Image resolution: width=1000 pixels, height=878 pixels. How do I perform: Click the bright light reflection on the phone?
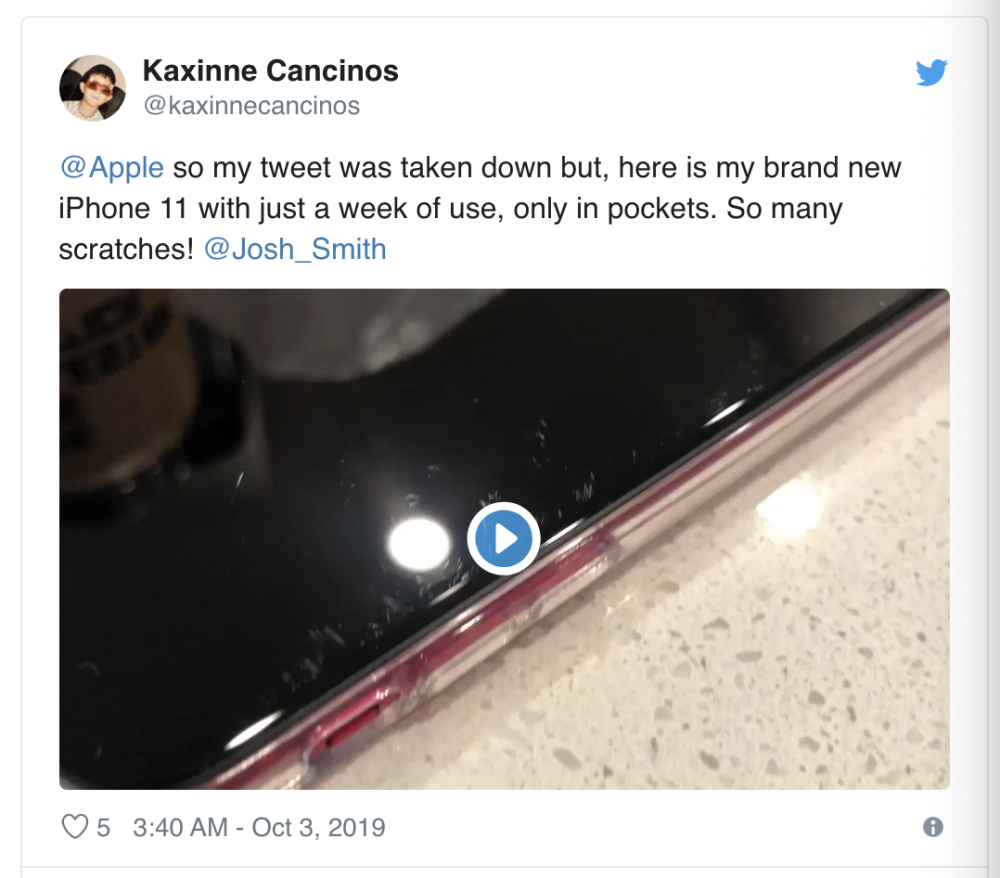coord(418,544)
